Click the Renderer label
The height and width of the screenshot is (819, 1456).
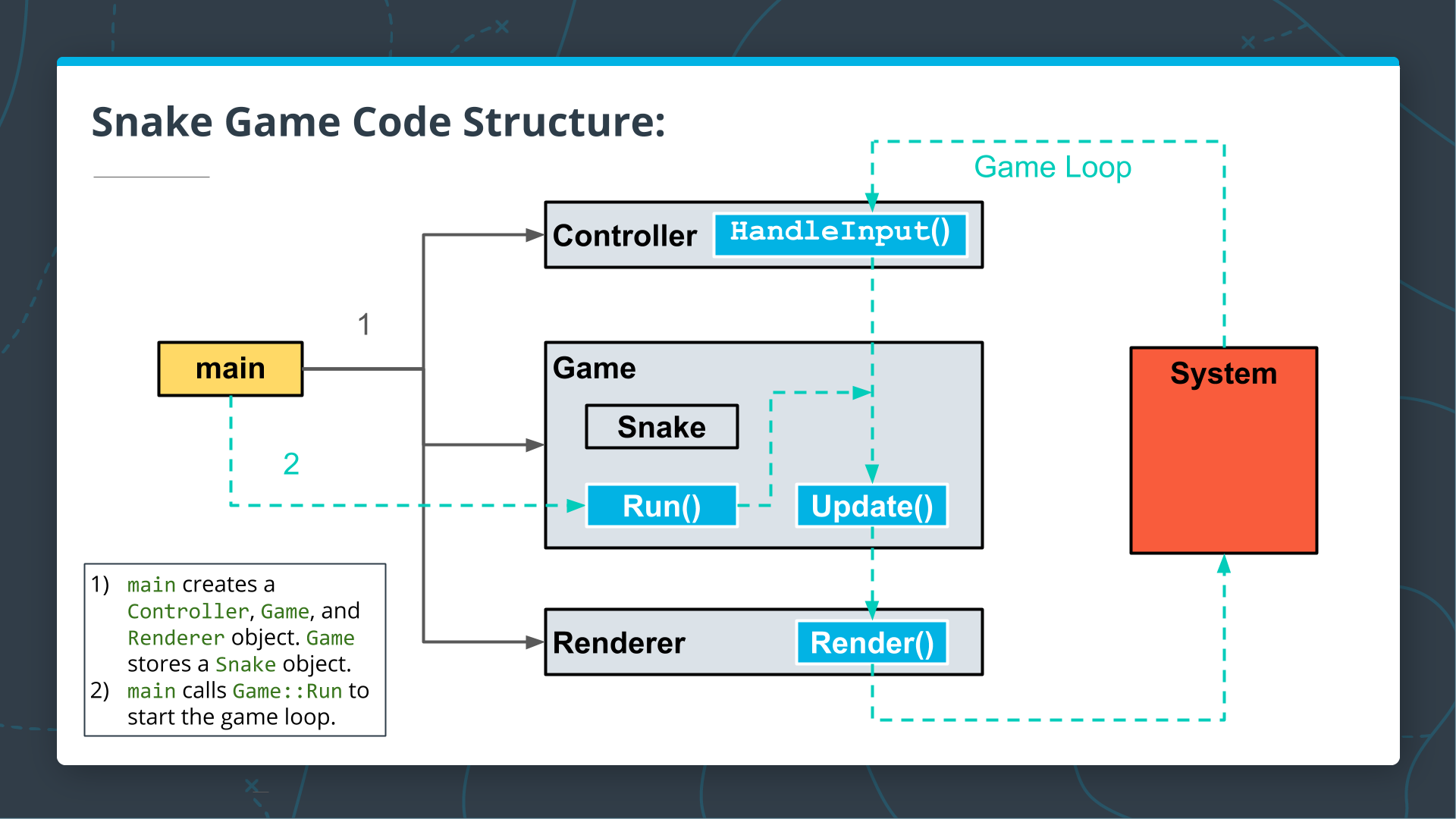[618, 643]
